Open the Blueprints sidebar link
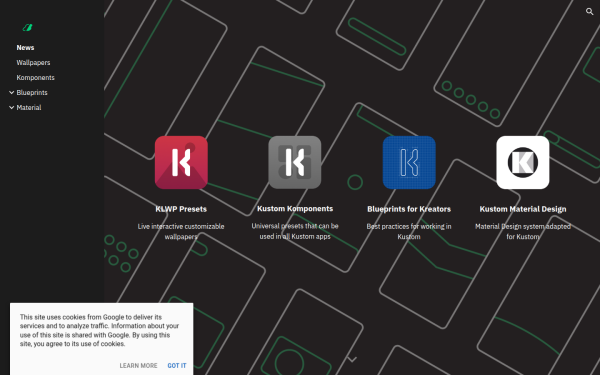 click(x=32, y=93)
